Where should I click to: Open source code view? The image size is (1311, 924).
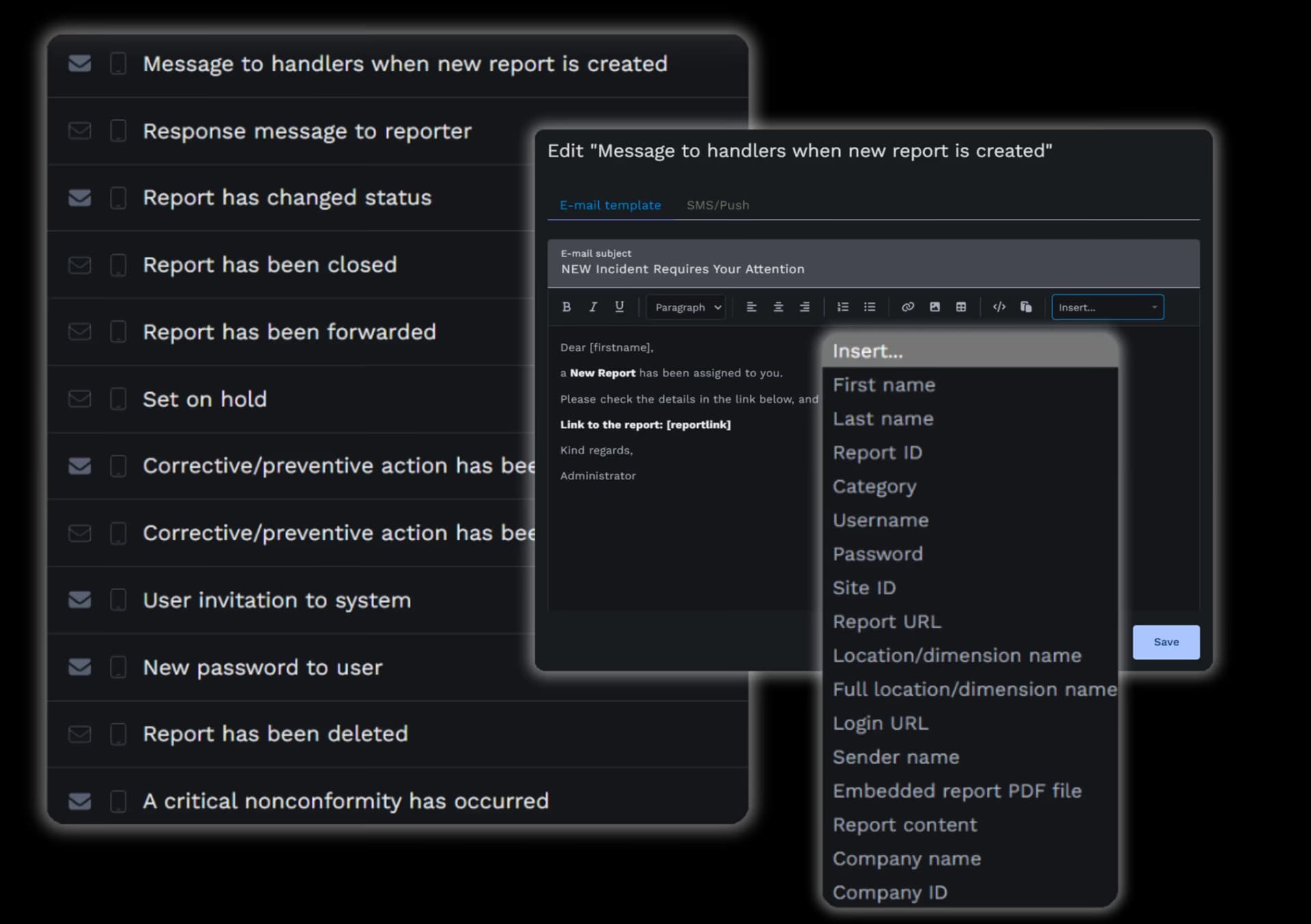tap(999, 307)
